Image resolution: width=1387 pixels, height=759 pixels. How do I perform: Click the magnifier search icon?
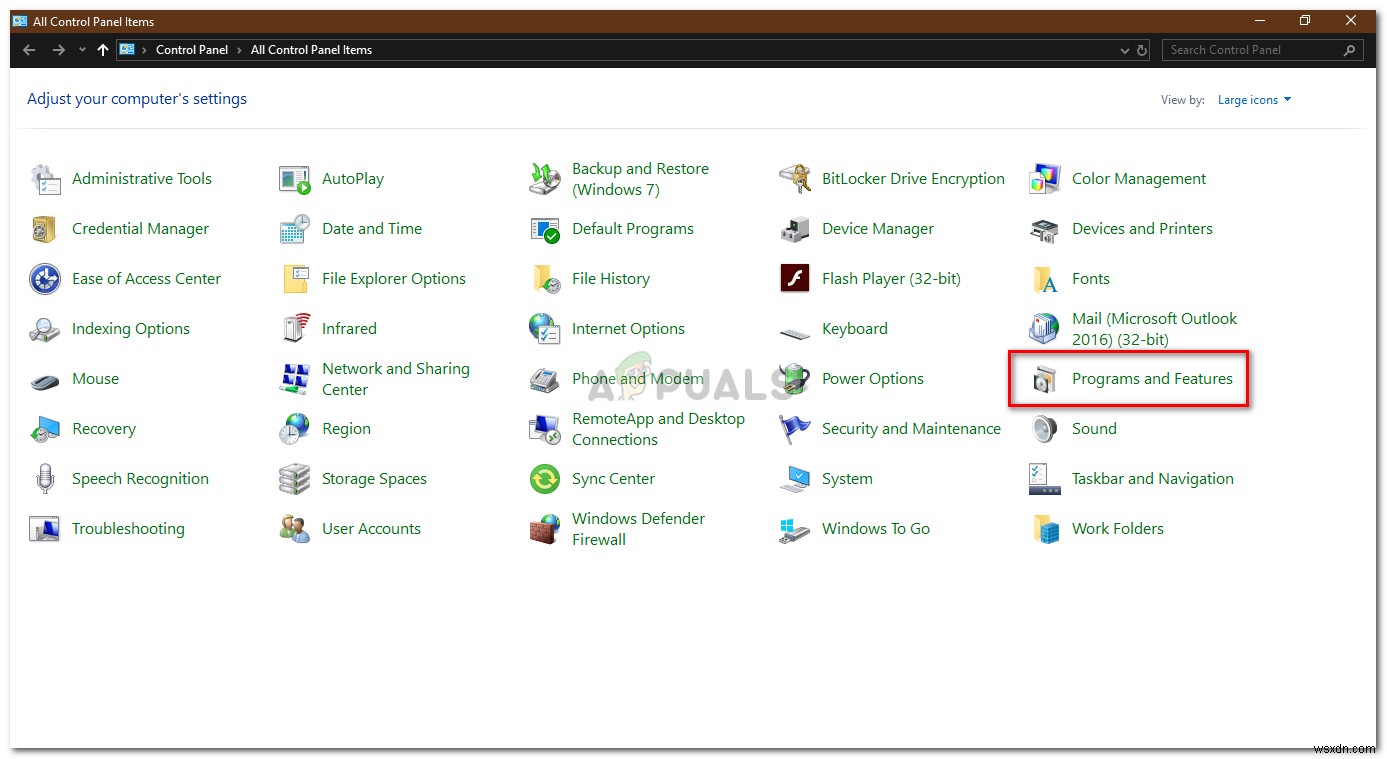(1349, 50)
